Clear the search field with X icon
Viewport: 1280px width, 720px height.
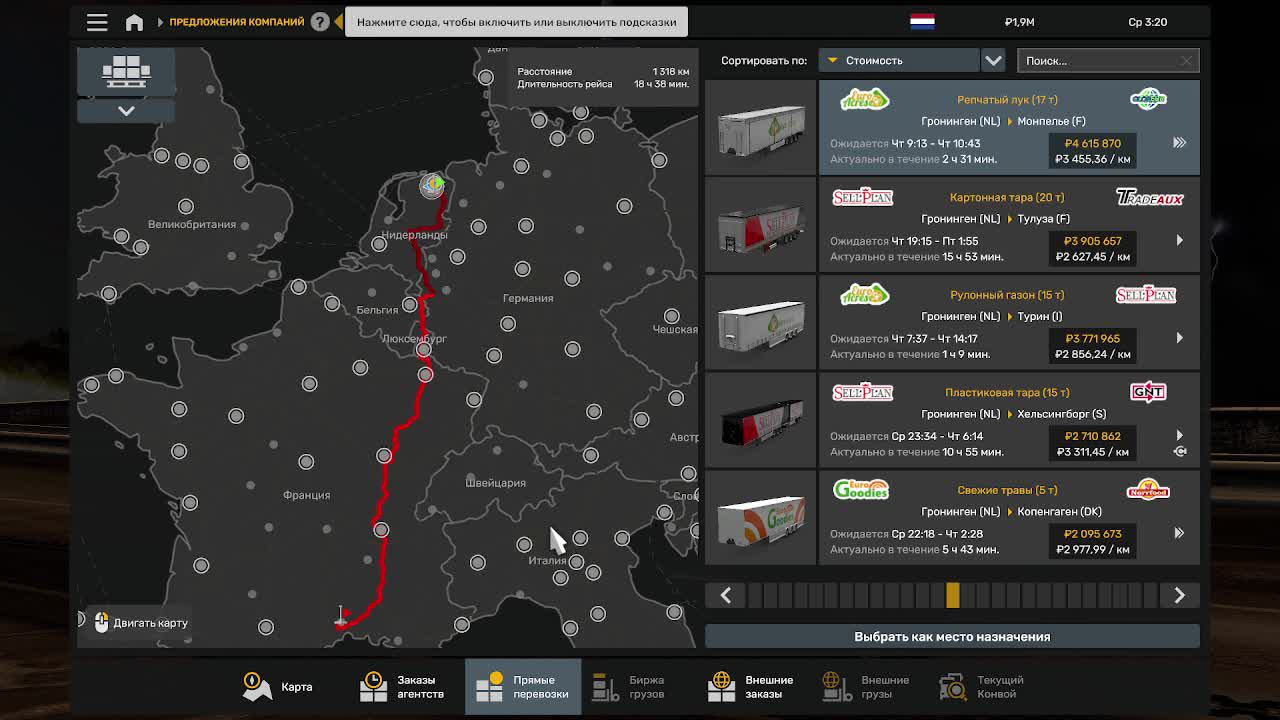1186,61
